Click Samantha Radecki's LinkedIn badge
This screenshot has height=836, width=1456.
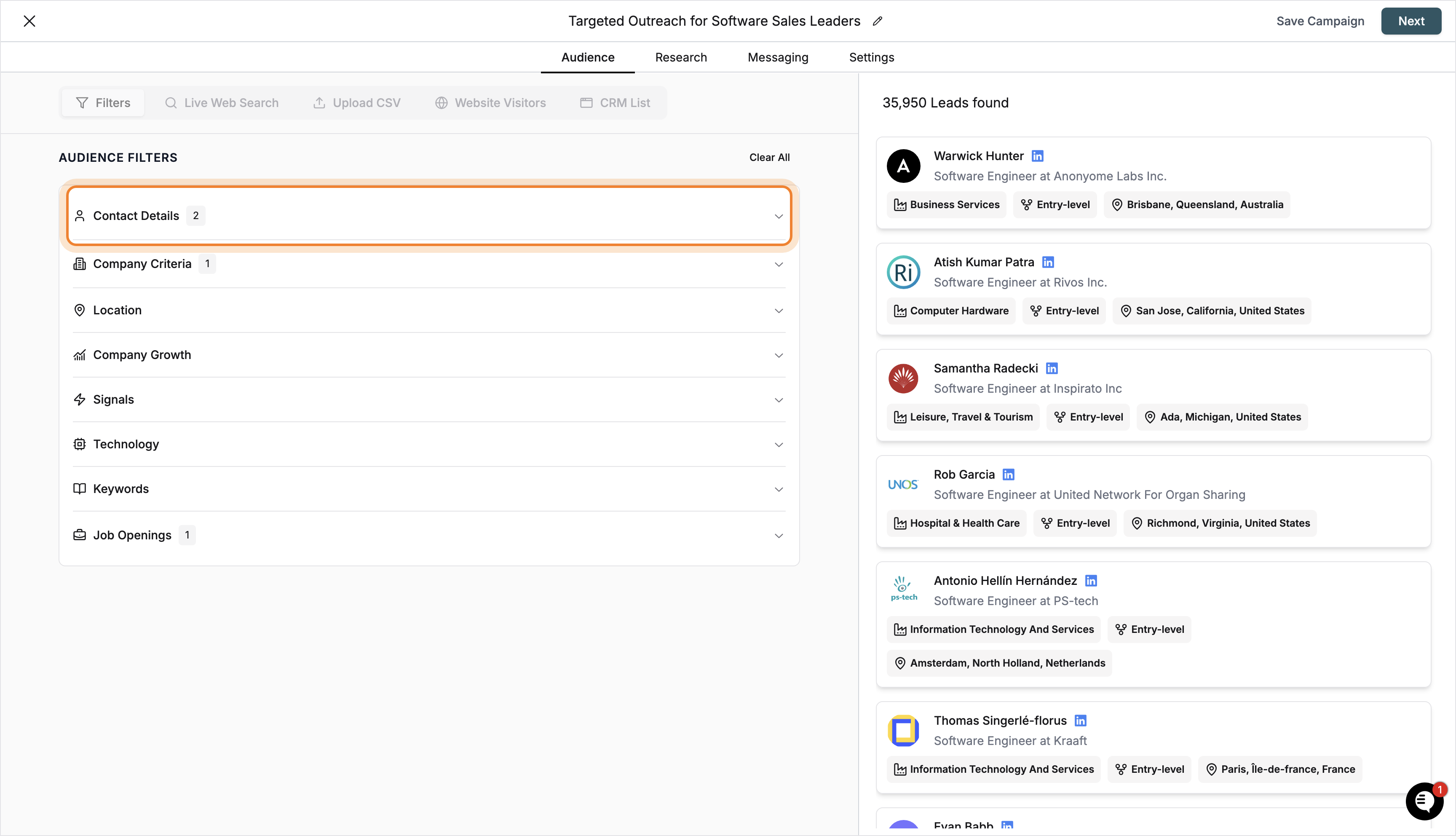pos(1052,368)
